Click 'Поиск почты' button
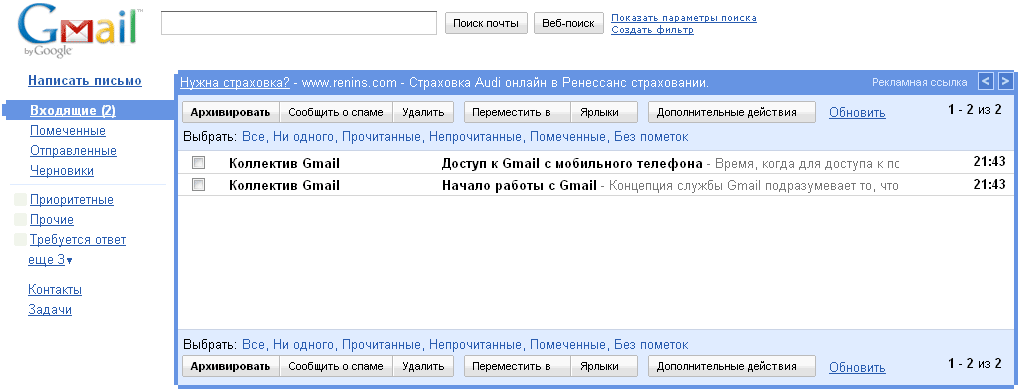1023x392 pixels. 486,23
